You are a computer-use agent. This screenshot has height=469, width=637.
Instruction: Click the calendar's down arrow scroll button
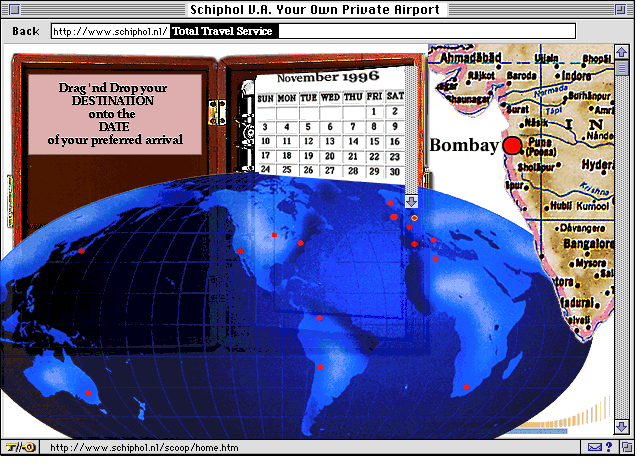click(411, 201)
